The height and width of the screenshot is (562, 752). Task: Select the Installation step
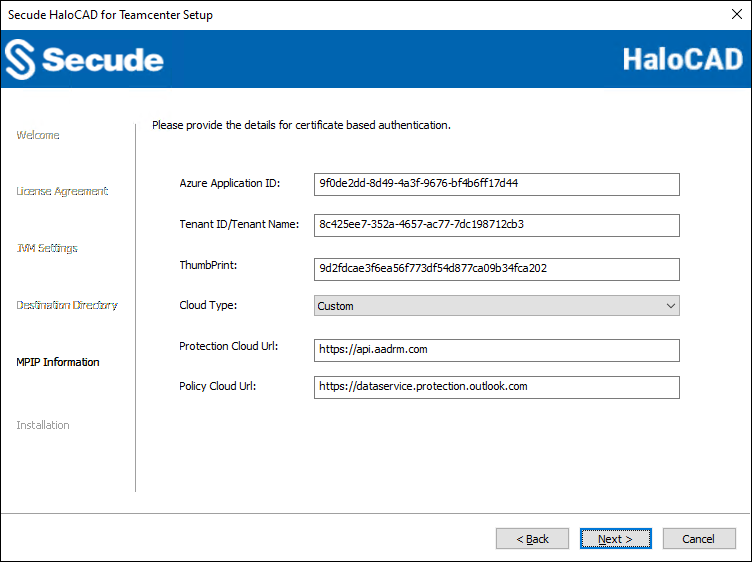[43, 425]
